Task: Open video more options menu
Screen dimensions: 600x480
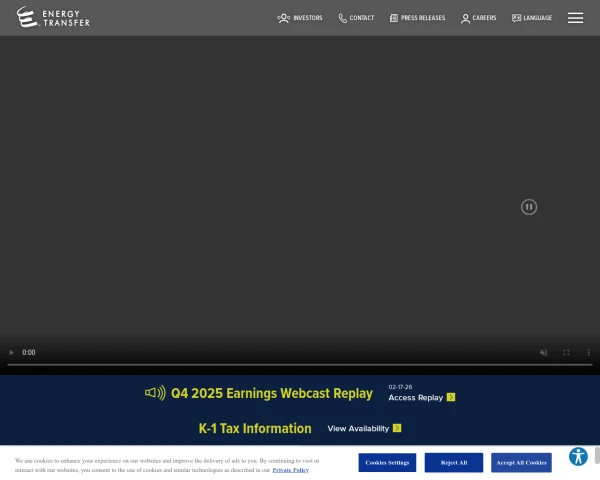Action: (589, 352)
